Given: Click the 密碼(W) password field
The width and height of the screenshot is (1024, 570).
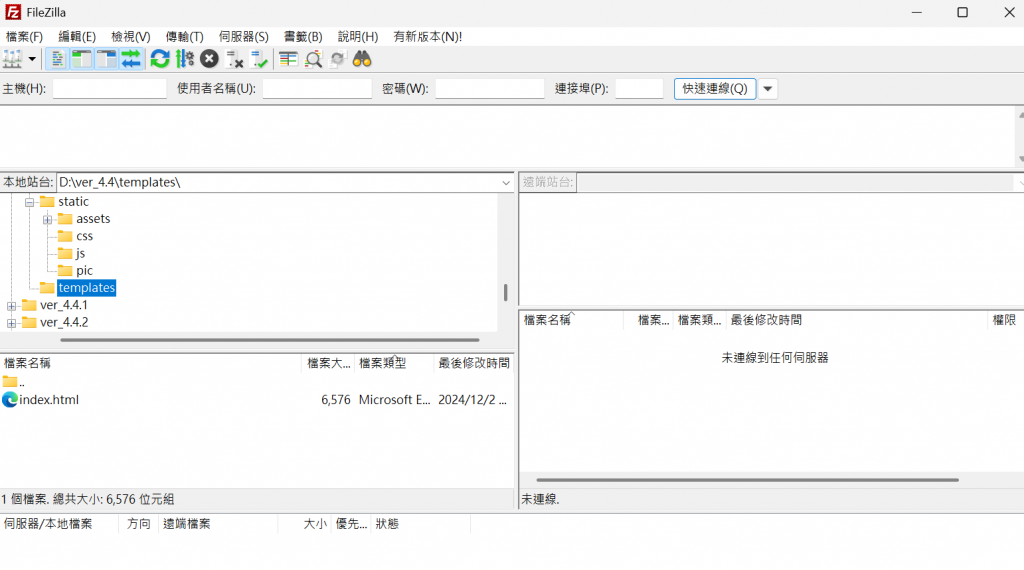Looking at the screenshot, I should [x=490, y=89].
